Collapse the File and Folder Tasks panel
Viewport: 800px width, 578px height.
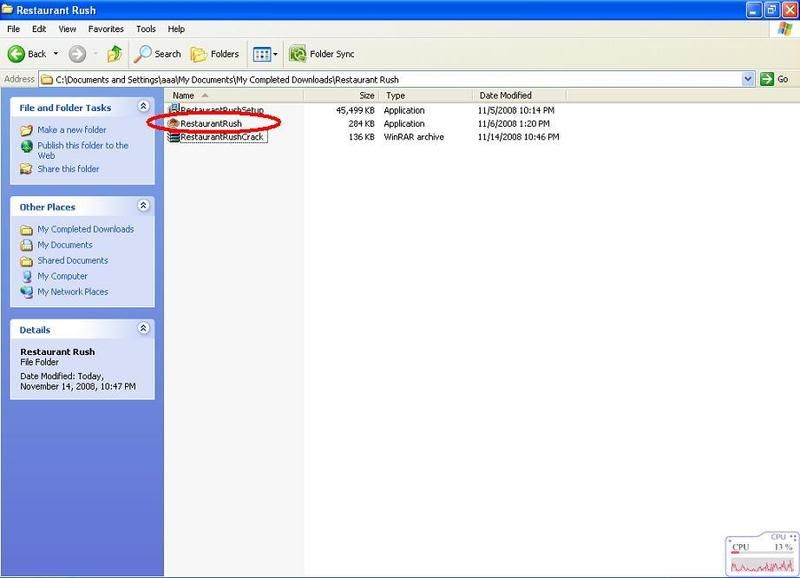tap(143, 107)
